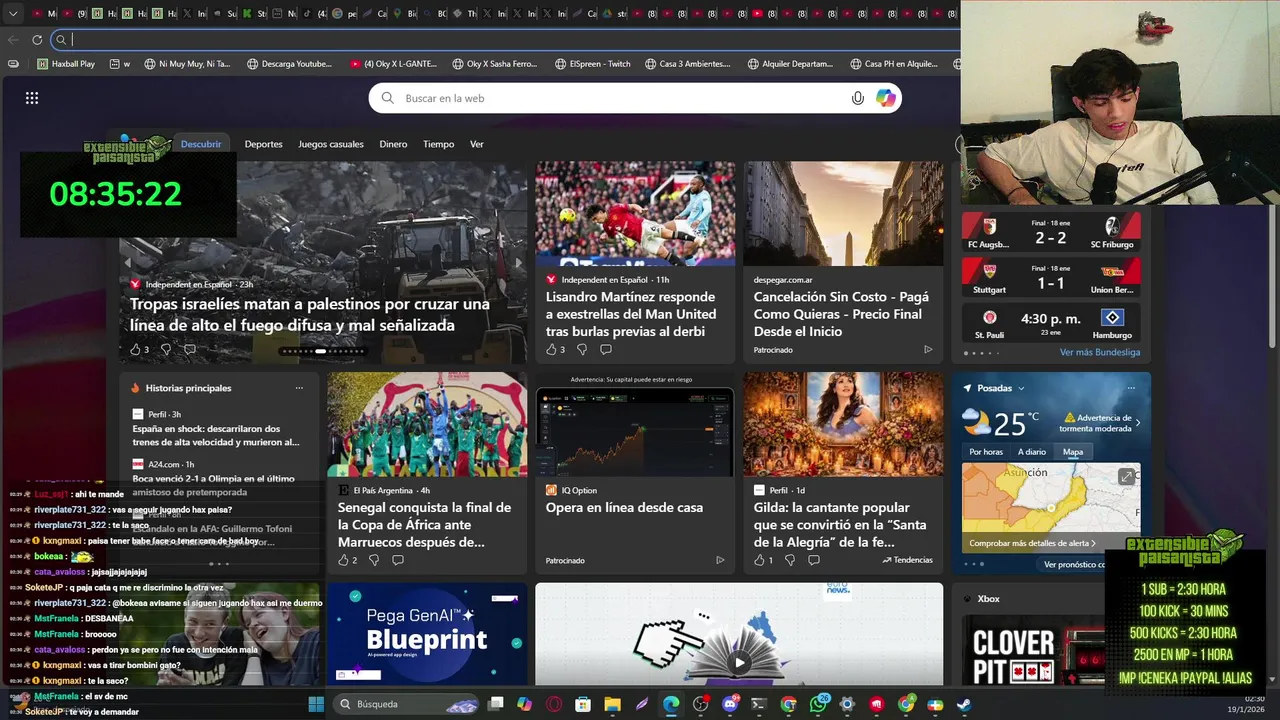Screen dimensions: 1280x720
Task: Open Cancelación Sin Costo despegar ad
Action: tap(841, 314)
